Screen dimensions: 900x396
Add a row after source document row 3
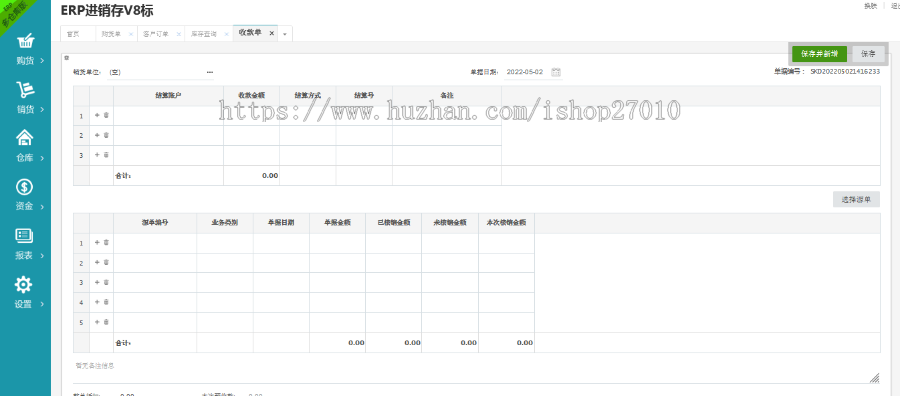pyautogui.click(x=97, y=282)
